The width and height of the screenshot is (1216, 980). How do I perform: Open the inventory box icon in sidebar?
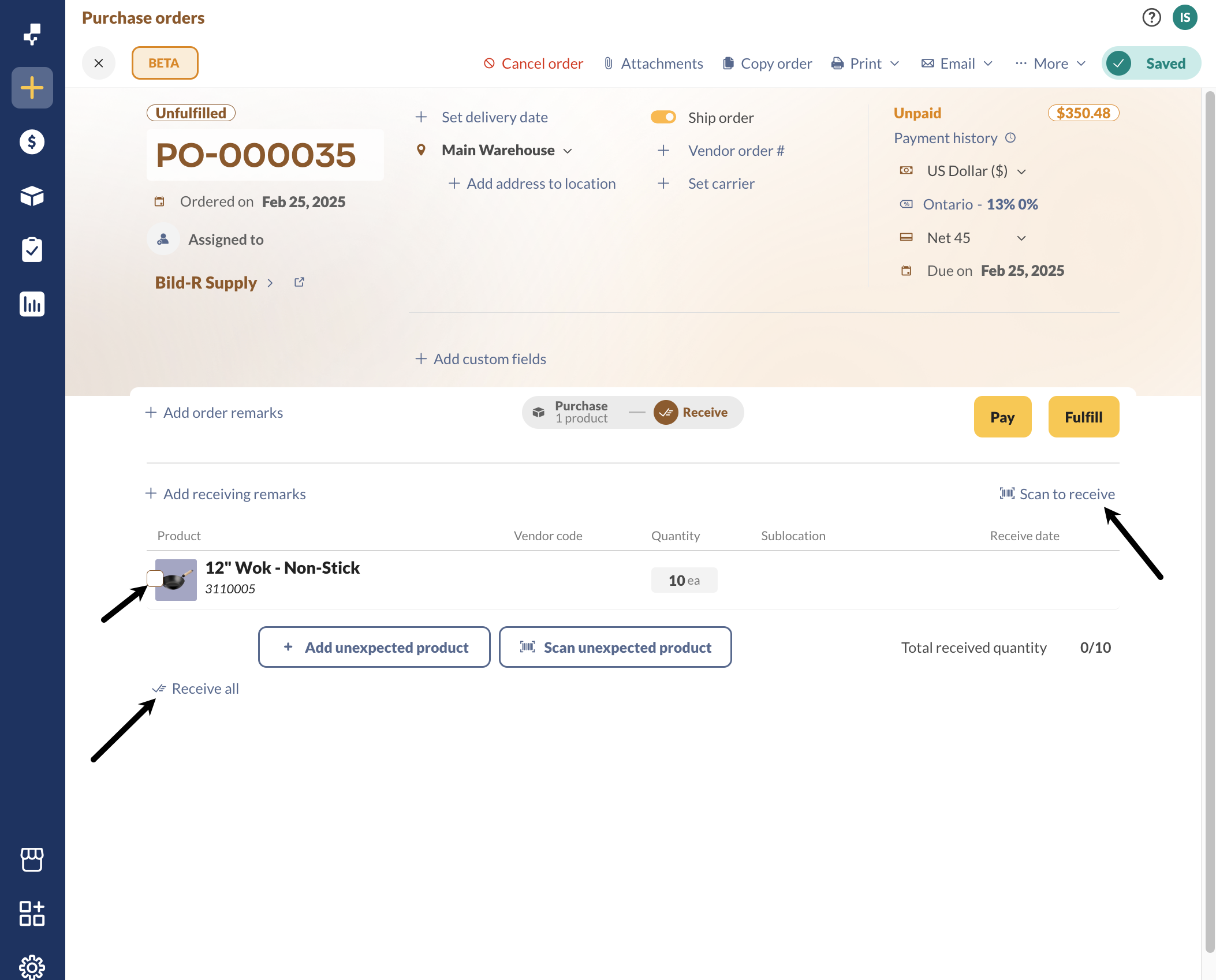[32, 196]
